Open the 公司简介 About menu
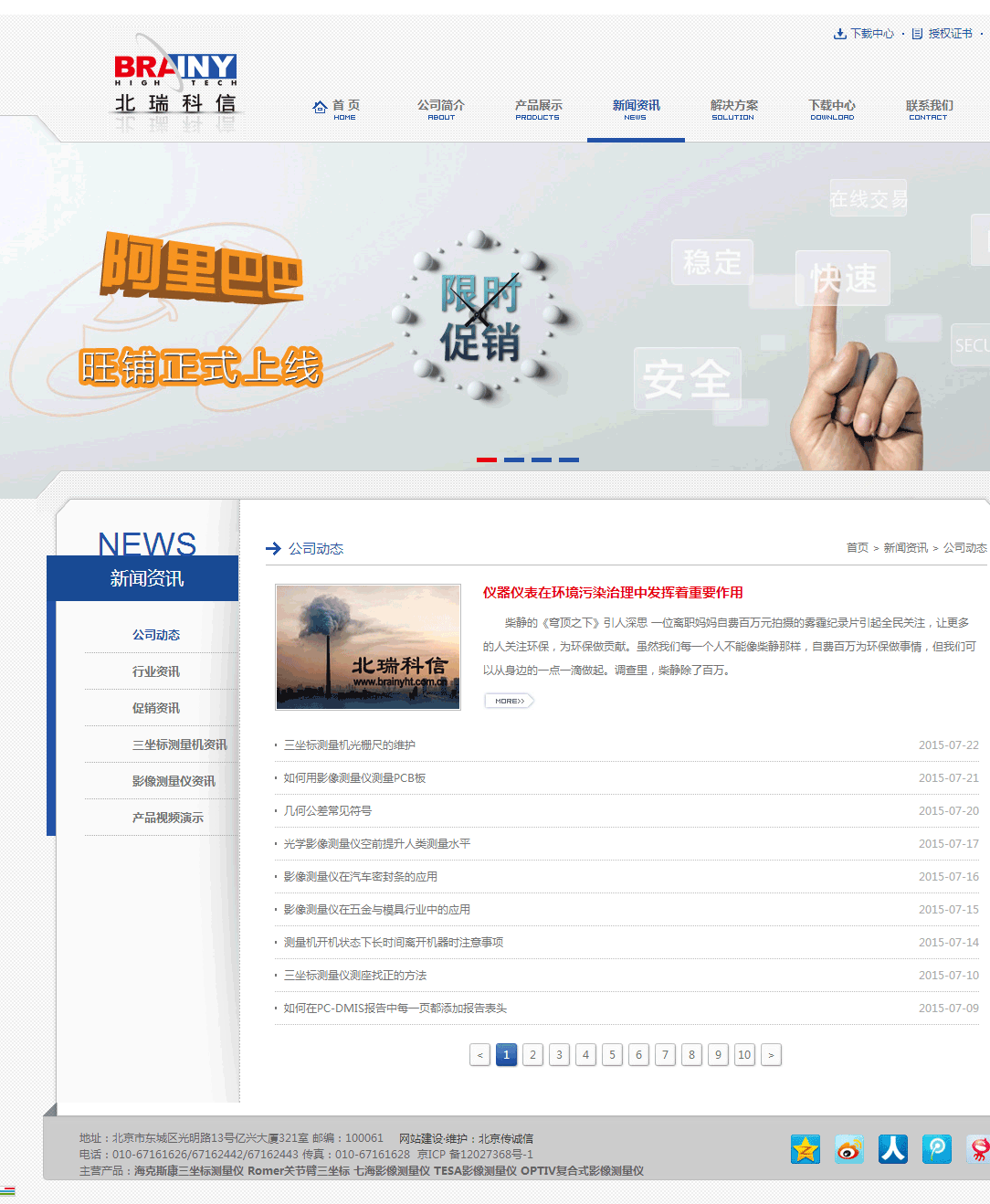Screen dimensions: 990x1204 pyautogui.click(x=441, y=110)
